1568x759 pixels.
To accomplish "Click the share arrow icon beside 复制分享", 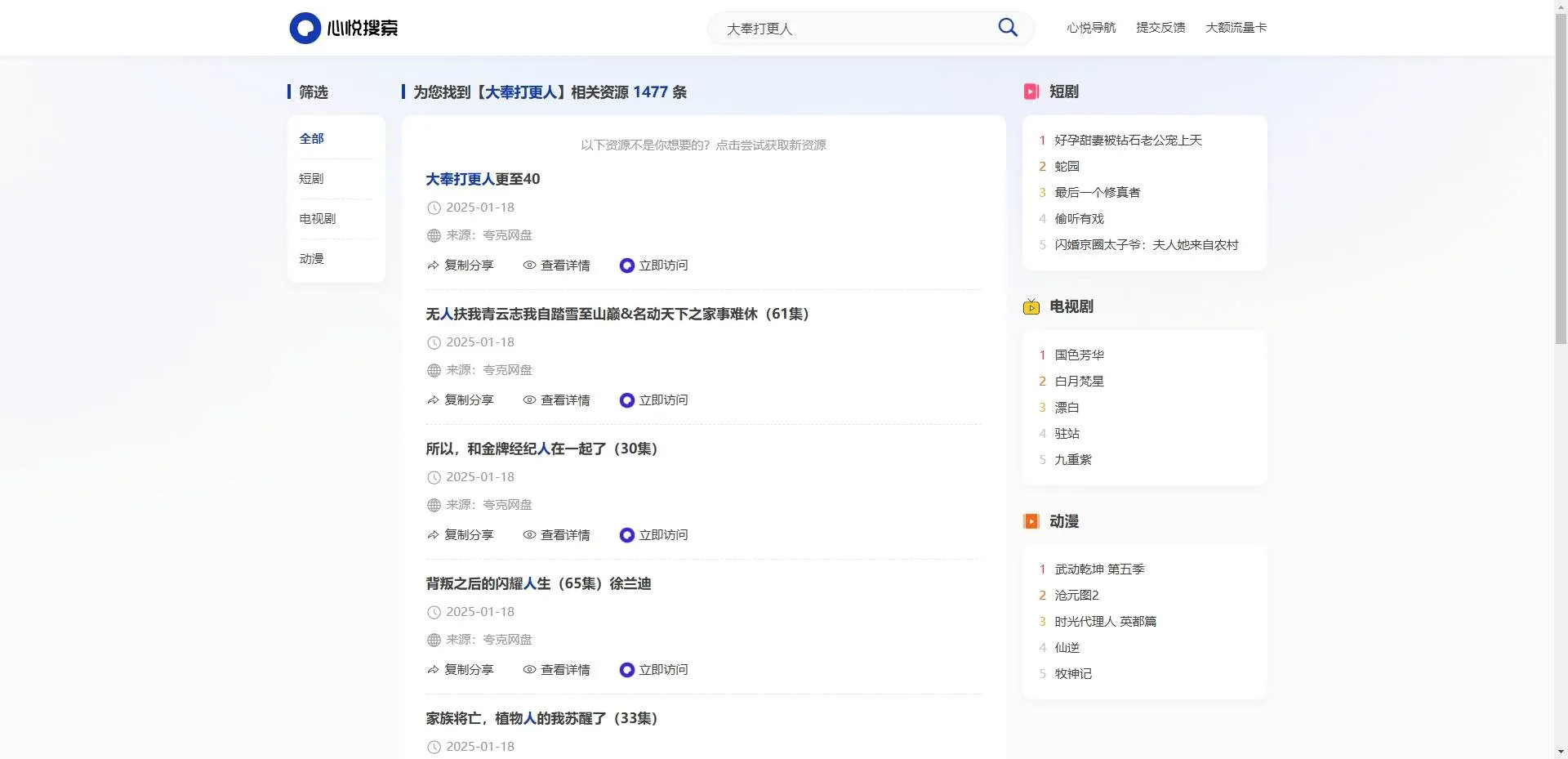I will coord(432,266).
